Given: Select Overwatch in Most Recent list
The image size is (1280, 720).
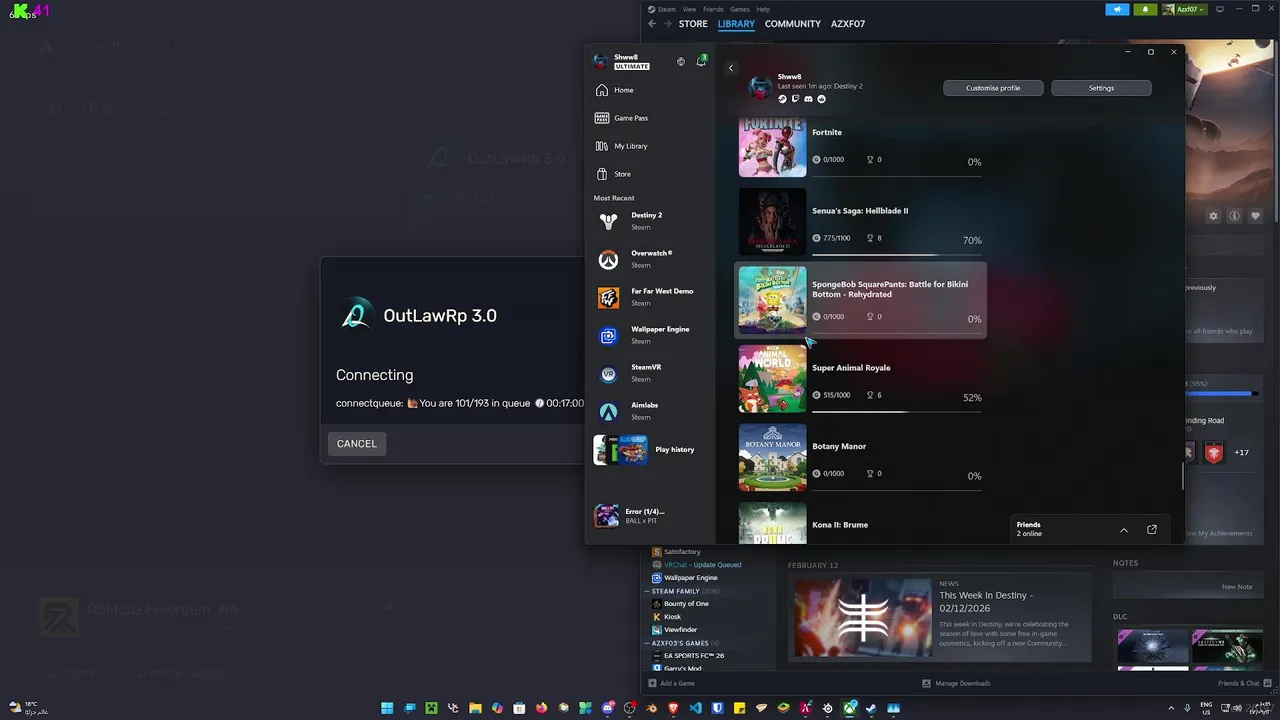Looking at the screenshot, I should click(x=651, y=259).
